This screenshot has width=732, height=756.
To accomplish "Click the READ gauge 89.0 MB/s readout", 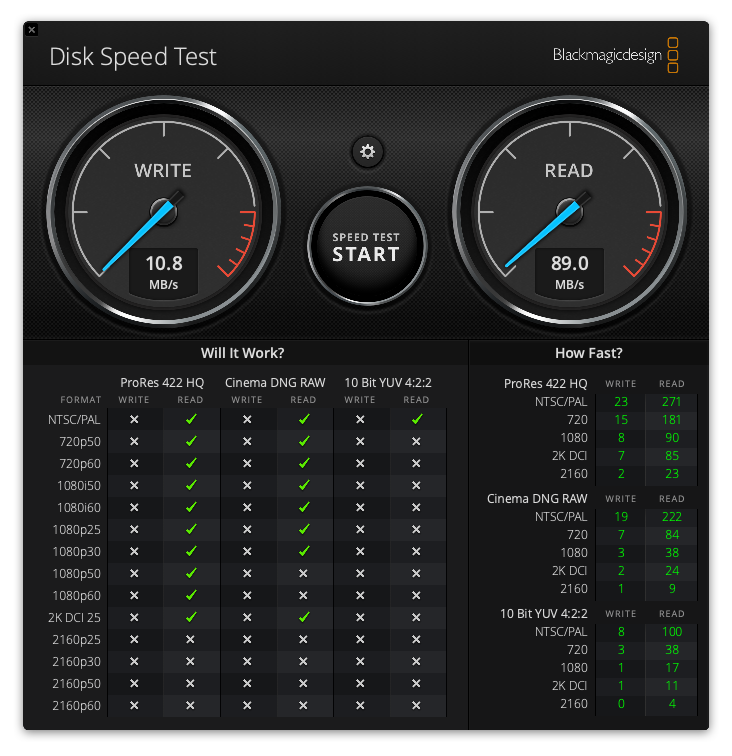I will pyautogui.click(x=569, y=273).
